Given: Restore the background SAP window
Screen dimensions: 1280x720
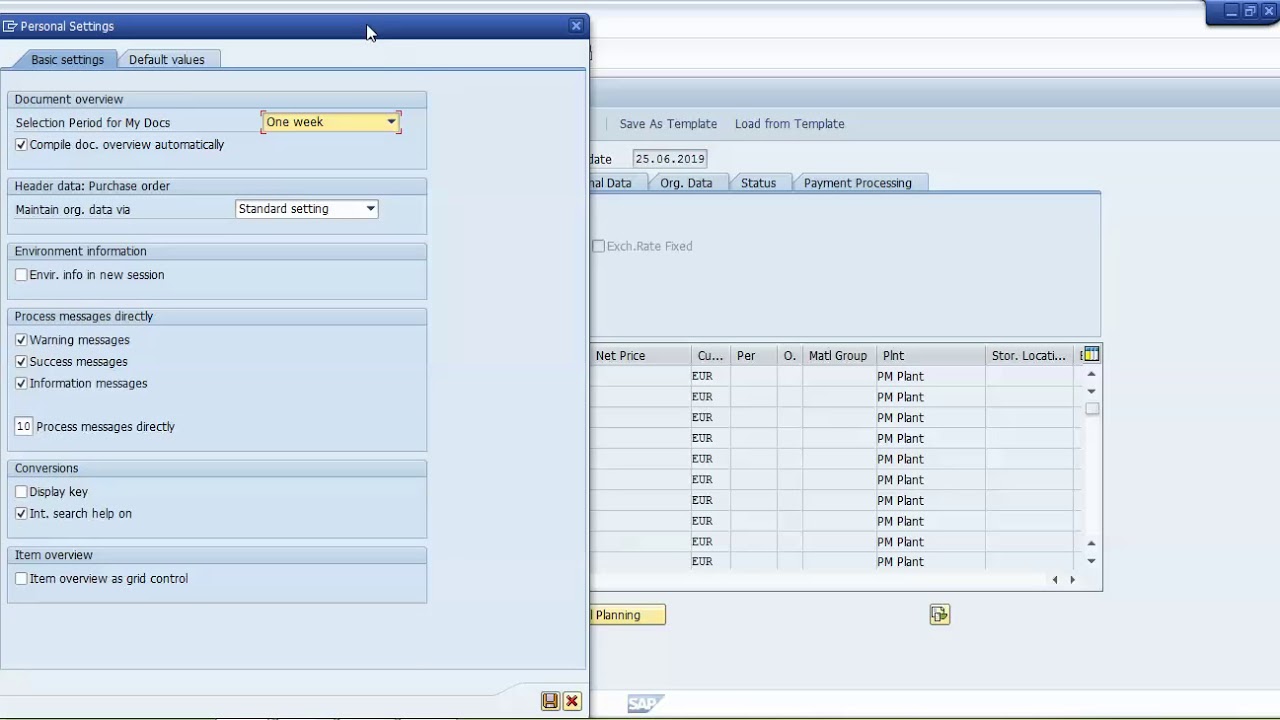Looking at the screenshot, I should (x=1250, y=11).
